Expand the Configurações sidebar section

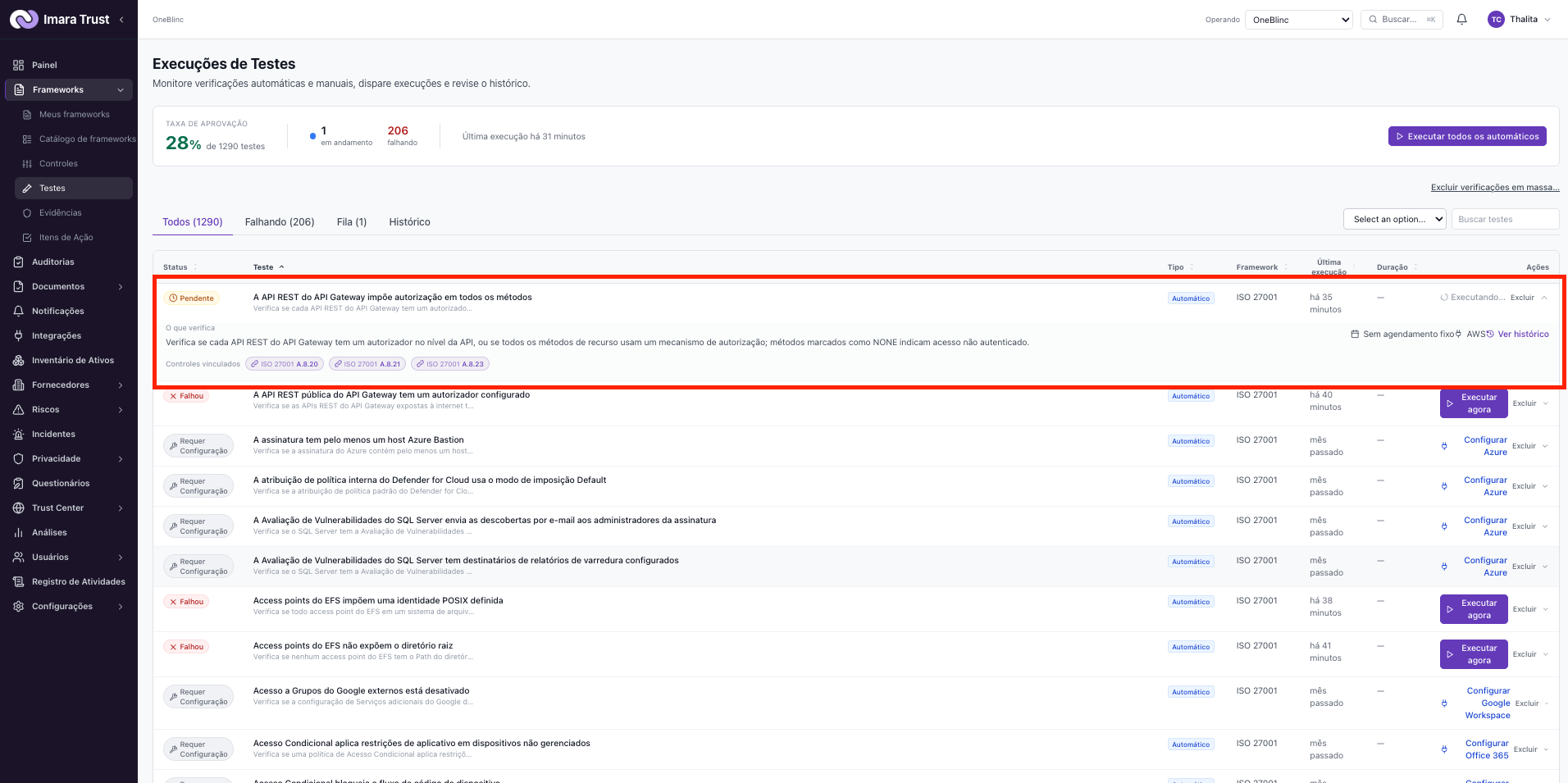121,606
